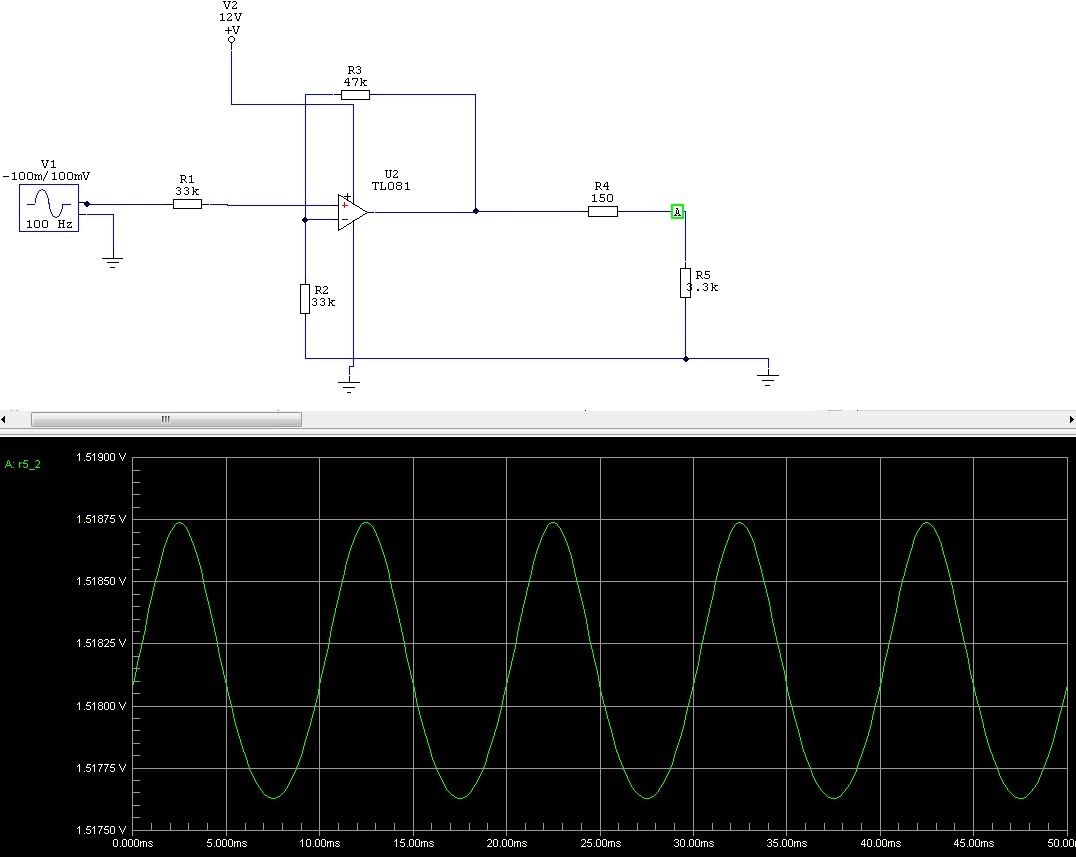The height and width of the screenshot is (857, 1076).
Task: Select resistor R1 33k
Action: pos(187,204)
